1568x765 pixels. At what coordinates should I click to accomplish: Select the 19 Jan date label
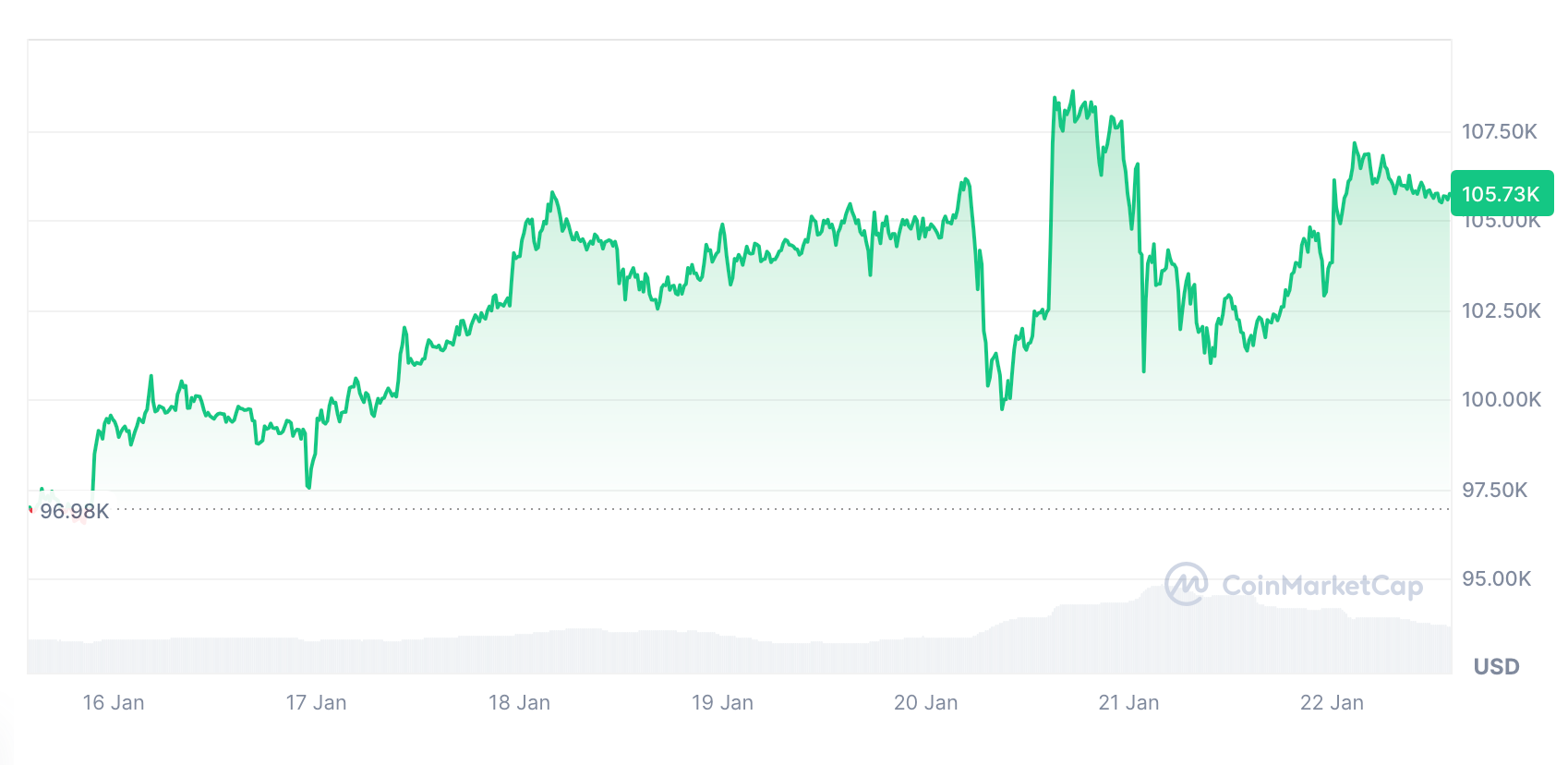click(x=722, y=702)
